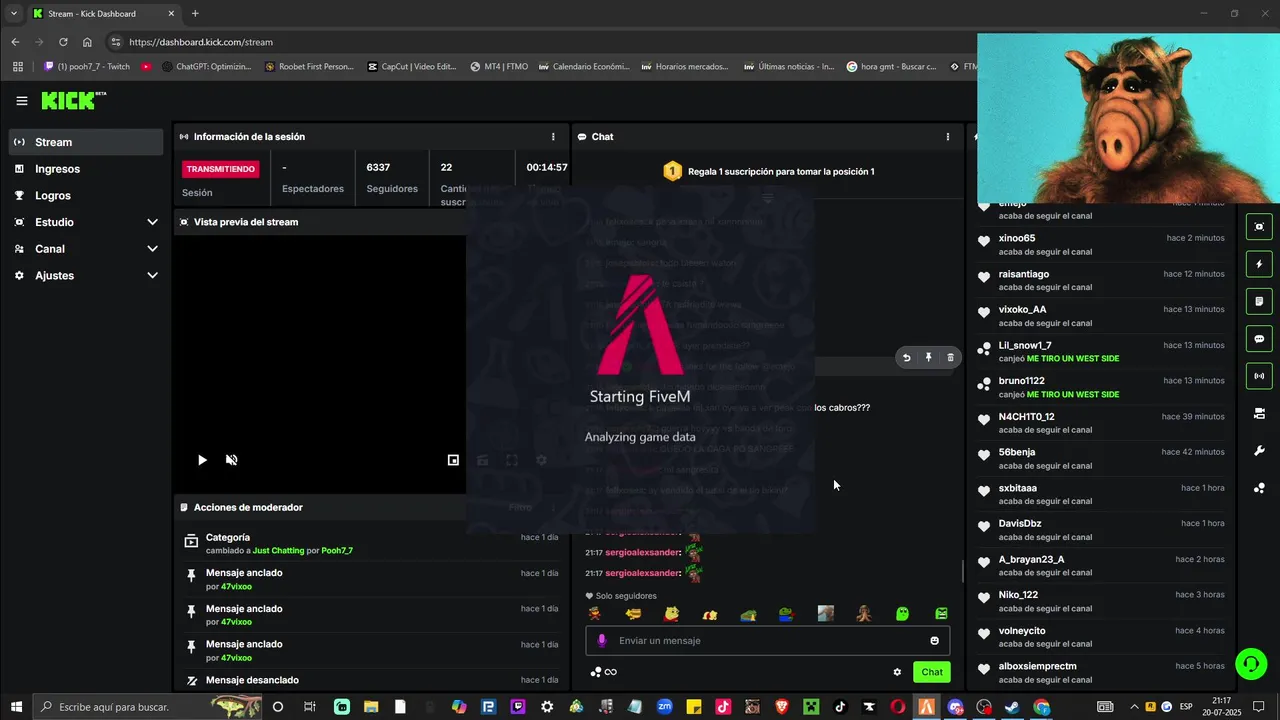Select Stream in the left sidebar
The height and width of the screenshot is (720, 1280).
[86, 142]
